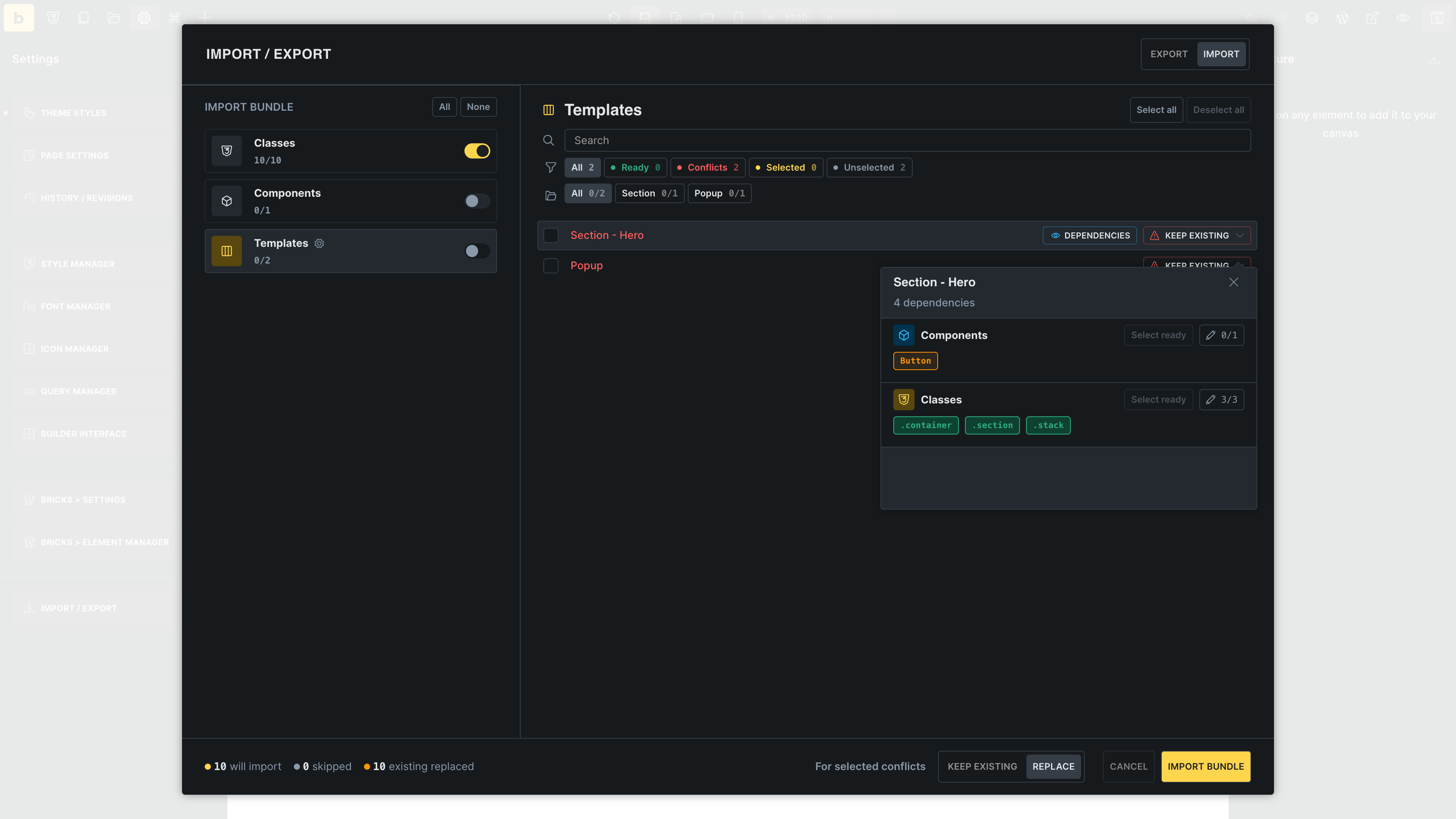Click the blue Components cube in the dependencies panel
The image size is (1456, 819).
click(x=904, y=335)
